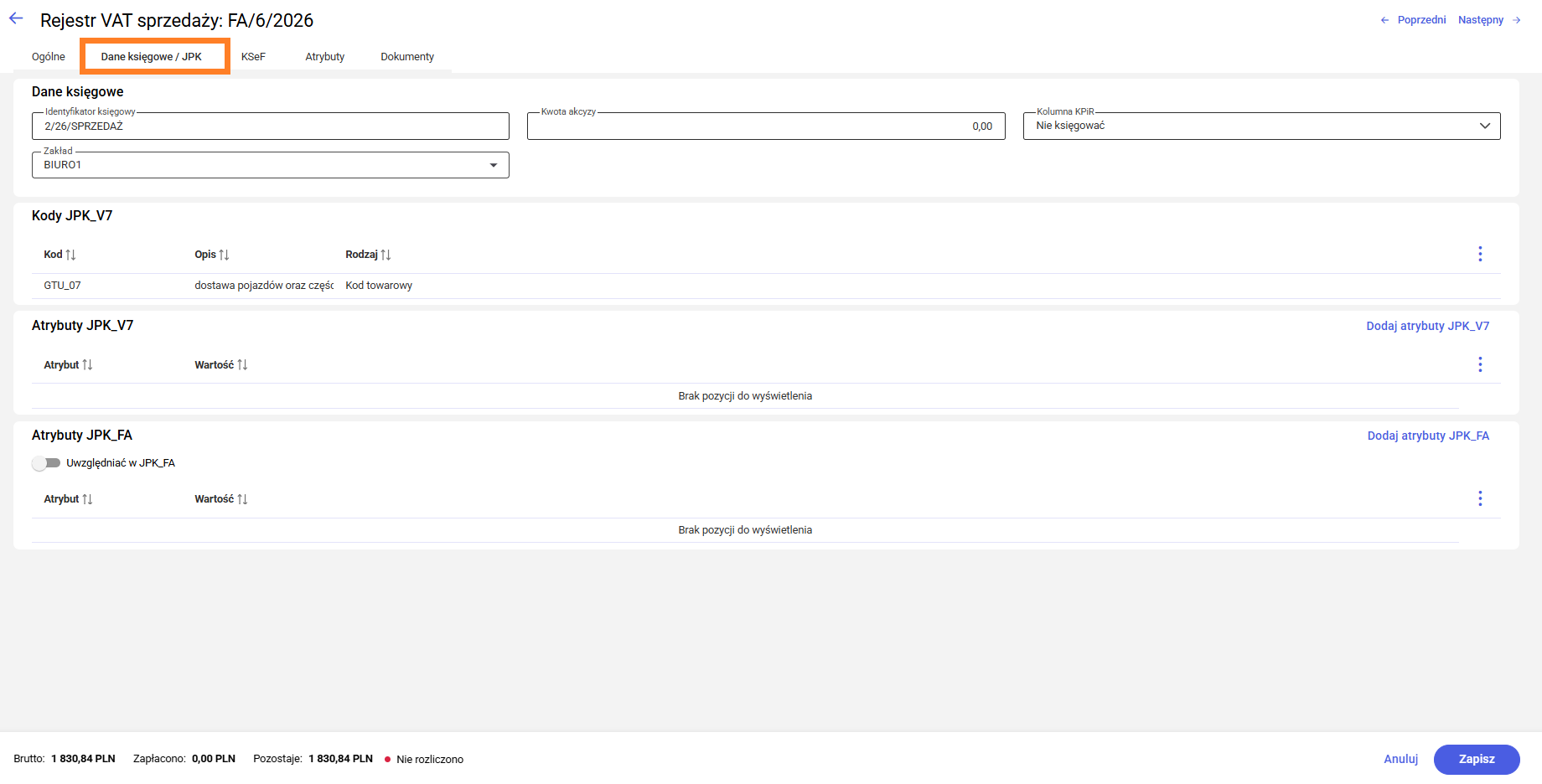
Task: Go to the Atrybuty tab
Action: click(x=325, y=57)
